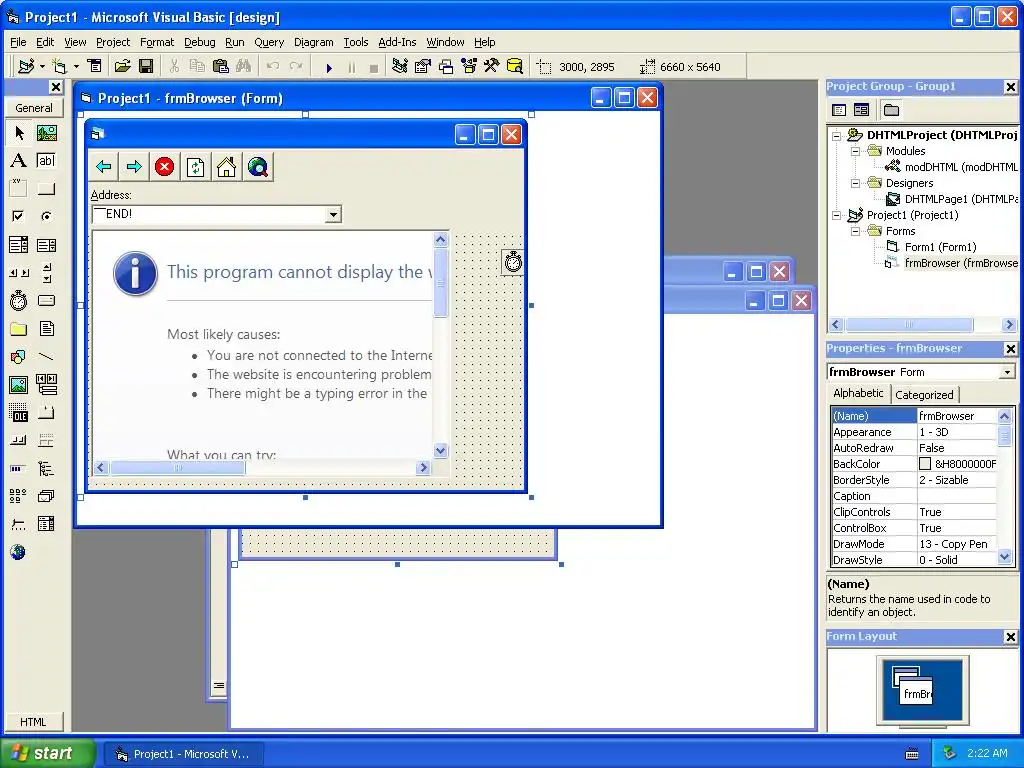The image size is (1024, 768).
Task: Click the Find binoculars icon
Action: pos(244,67)
